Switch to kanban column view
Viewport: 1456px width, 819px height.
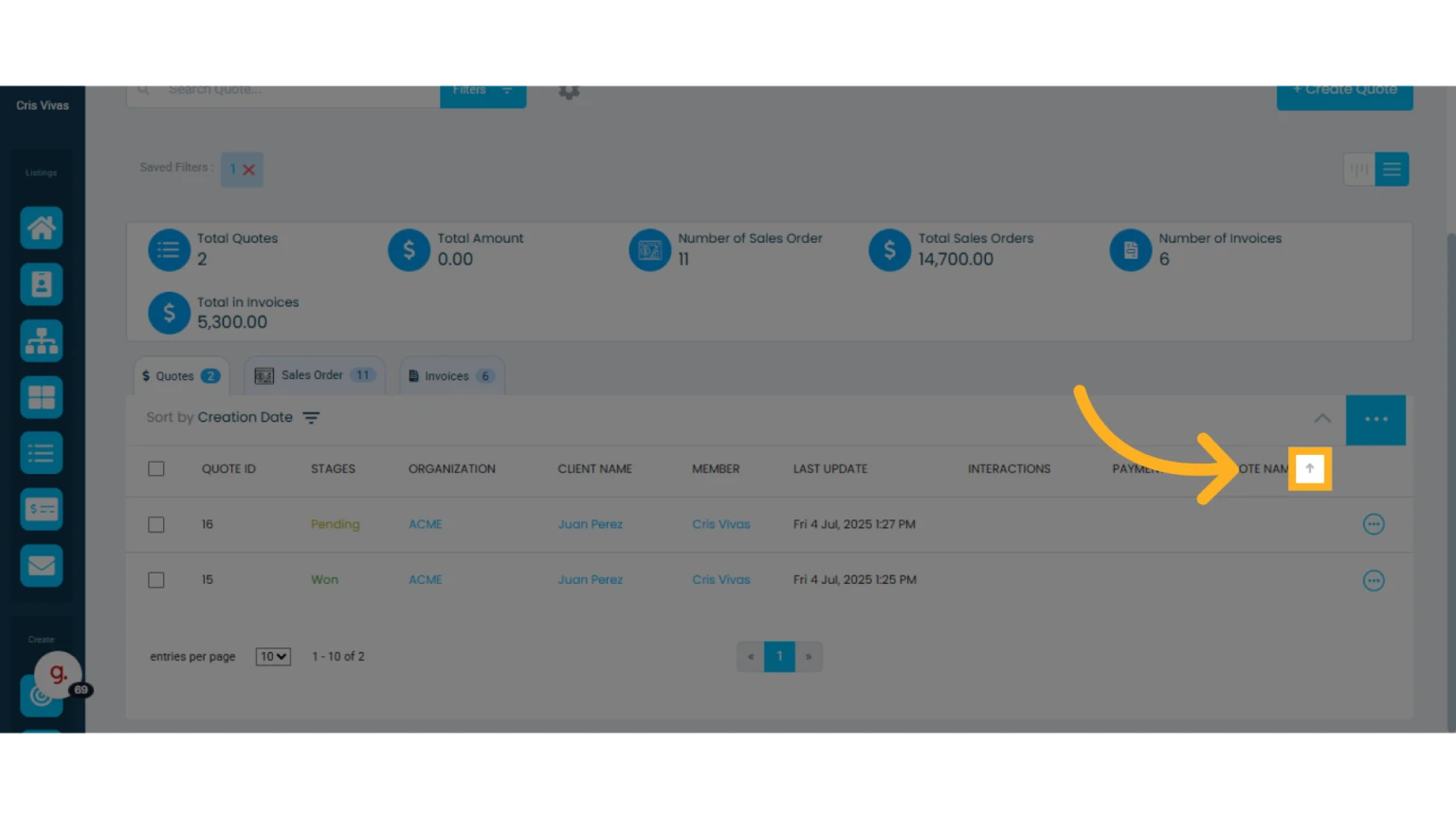point(1358,170)
